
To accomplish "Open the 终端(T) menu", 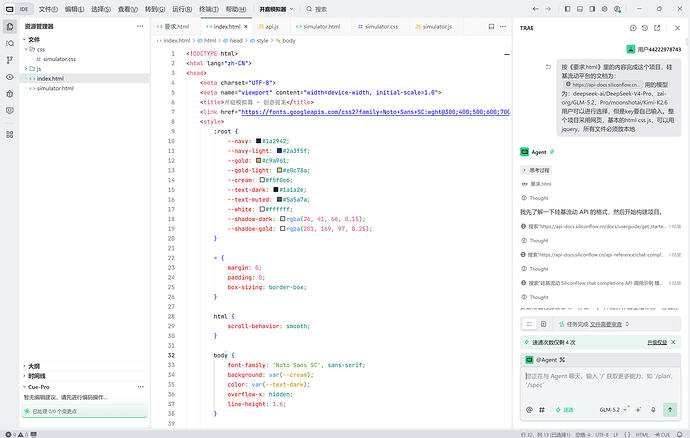I will [x=209, y=9].
